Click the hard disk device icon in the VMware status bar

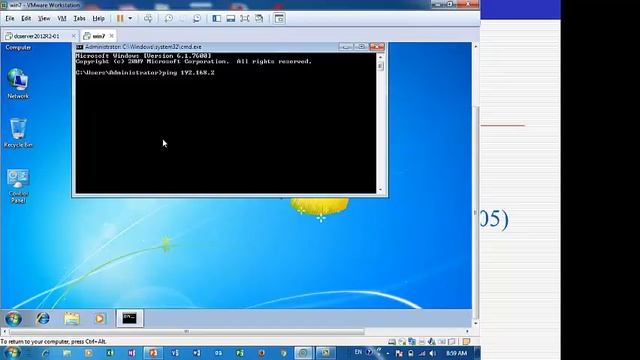392,342
